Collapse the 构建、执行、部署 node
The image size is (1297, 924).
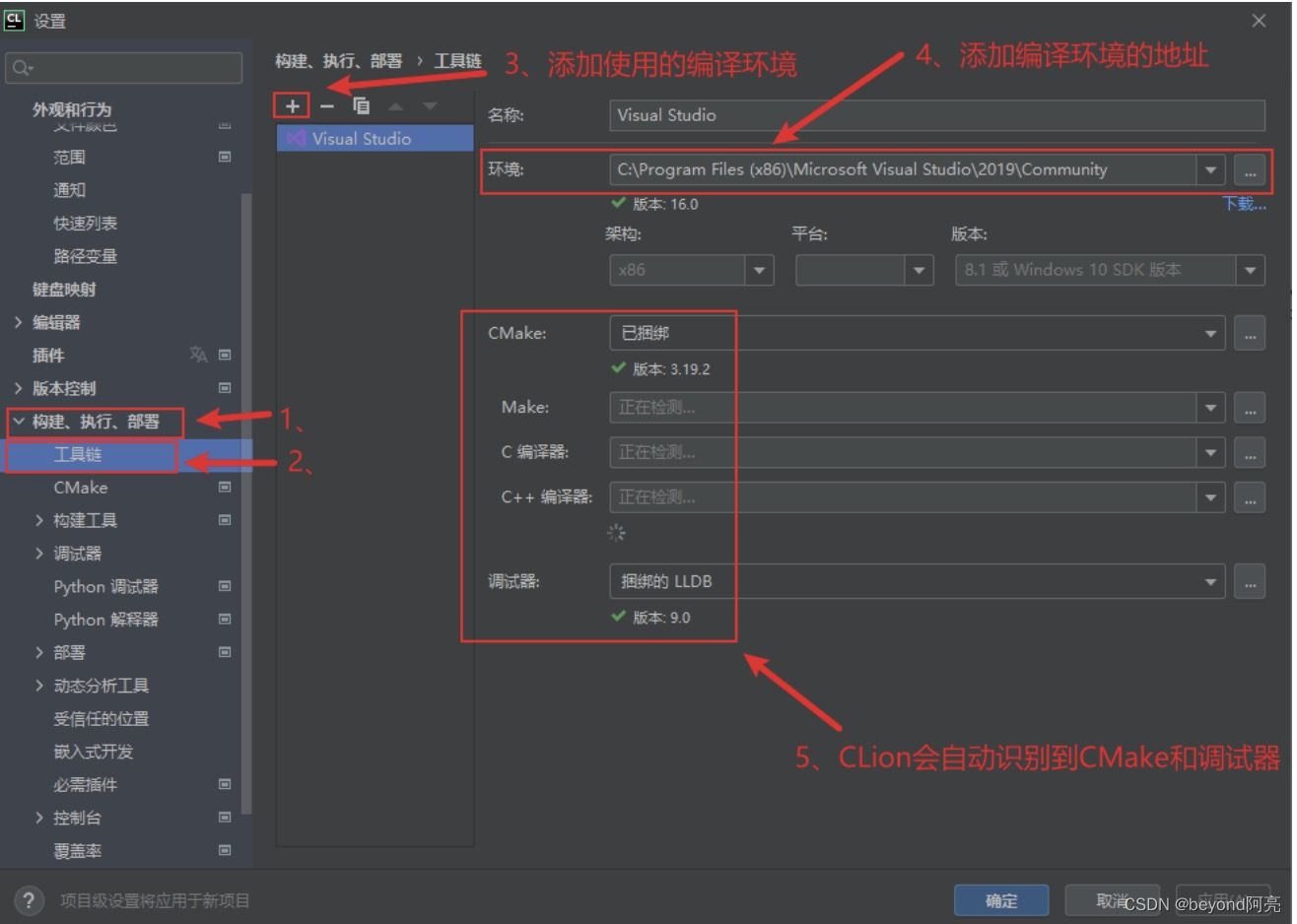click(x=18, y=422)
